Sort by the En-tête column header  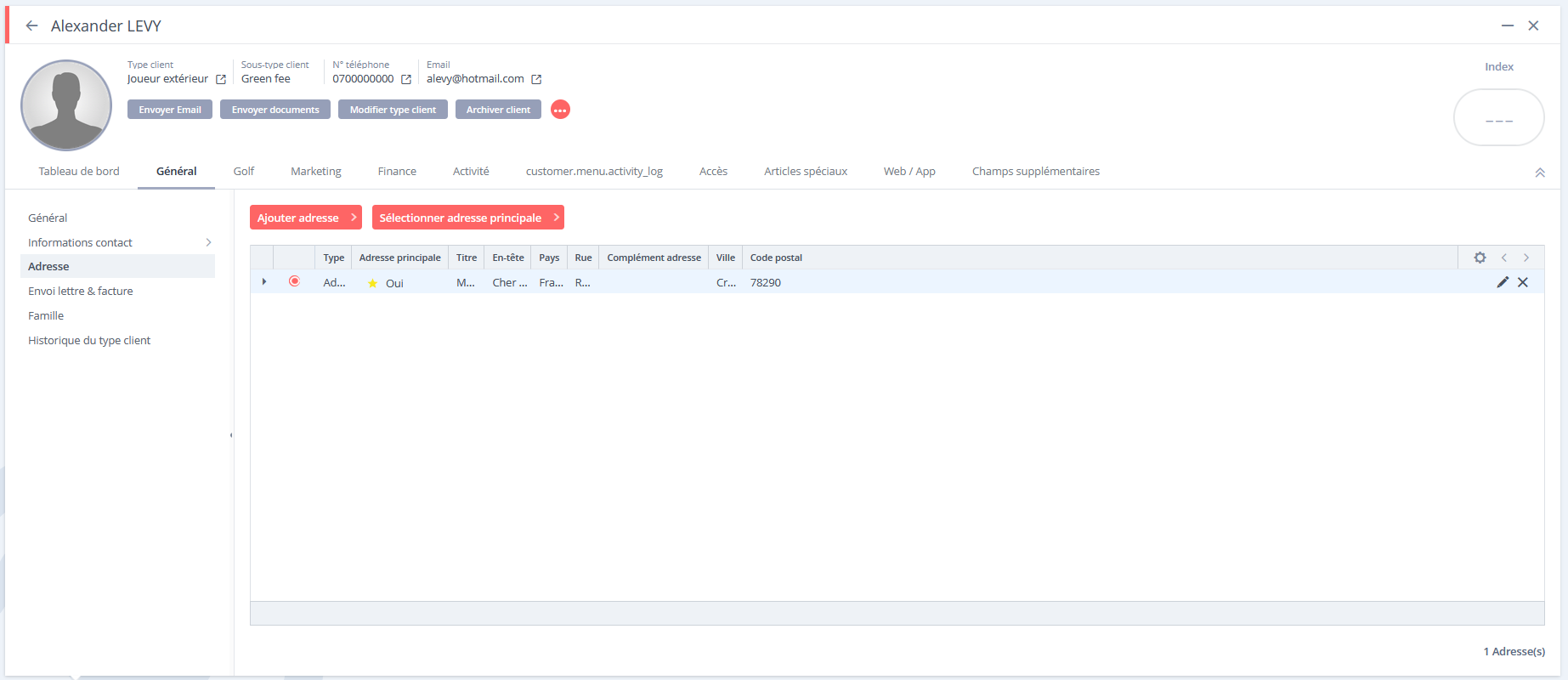pyautogui.click(x=508, y=258)
